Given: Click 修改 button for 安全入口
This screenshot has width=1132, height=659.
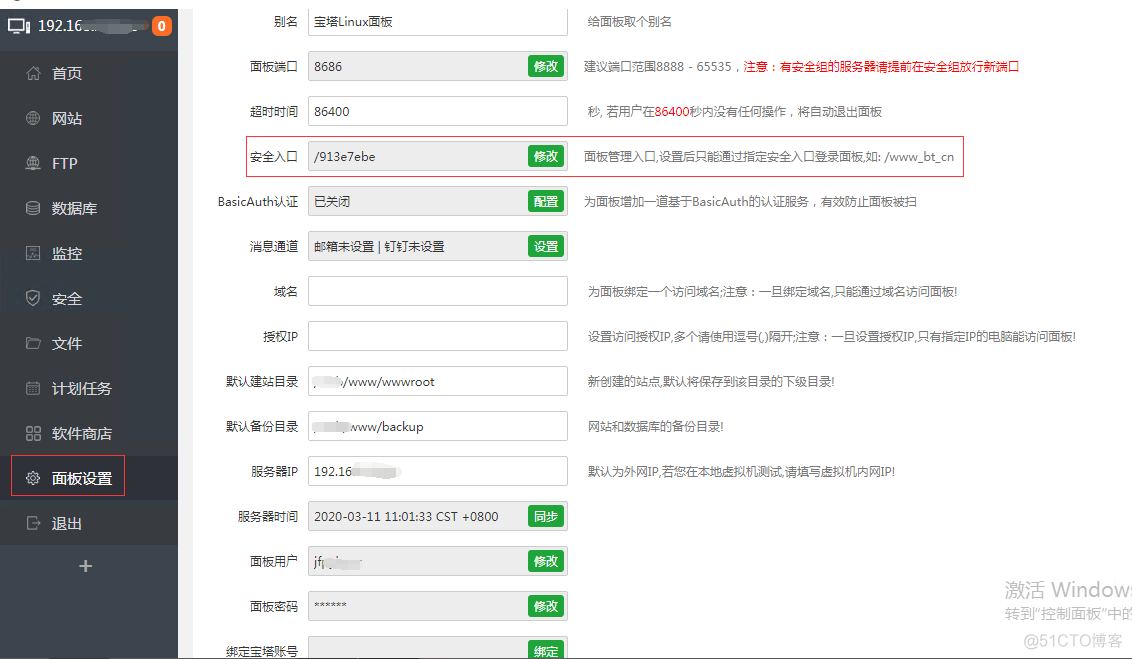Looking at the screenshot, I should click(546, 156).
